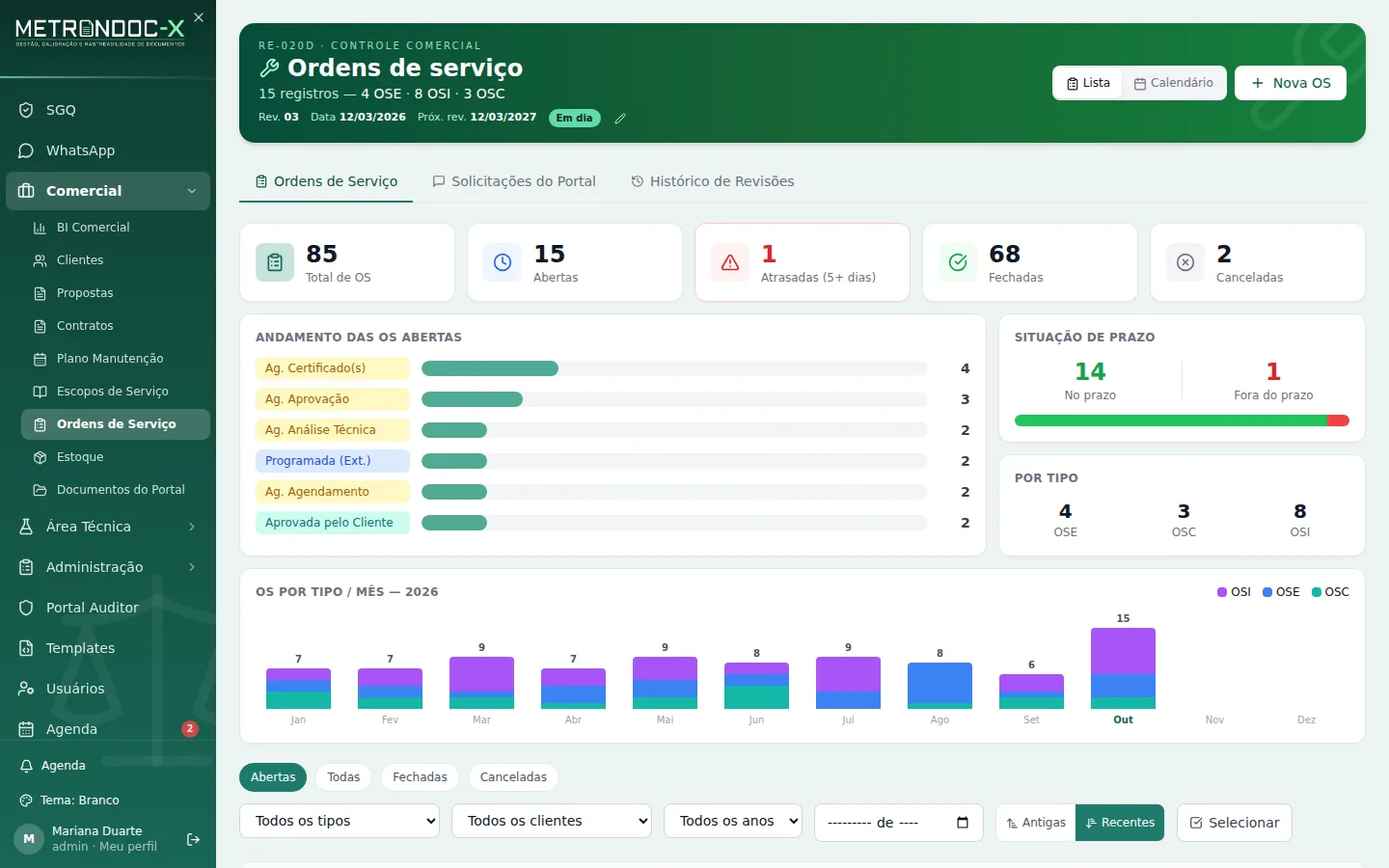The height and width of the screenshot is (868, 1389).
Task: Switch to the Calendário view
Action: [1174, 83]
